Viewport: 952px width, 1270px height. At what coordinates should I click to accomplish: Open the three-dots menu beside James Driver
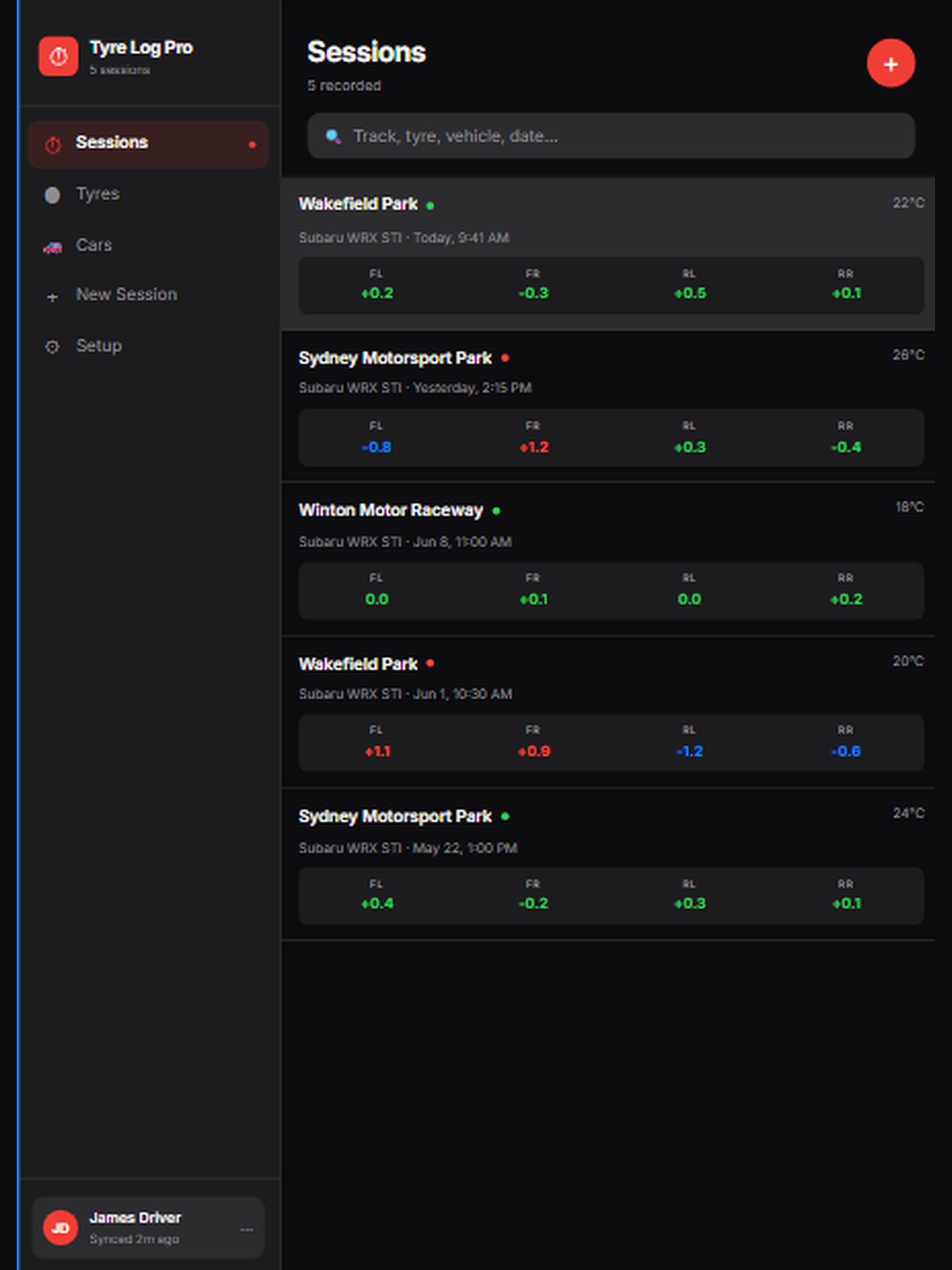point(247,1229)
